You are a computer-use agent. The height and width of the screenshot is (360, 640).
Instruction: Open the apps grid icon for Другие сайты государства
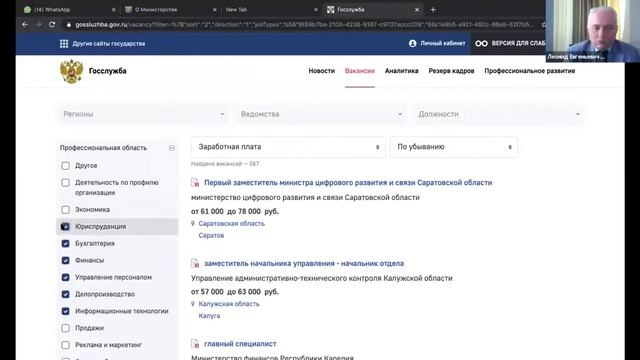(64, 44)
